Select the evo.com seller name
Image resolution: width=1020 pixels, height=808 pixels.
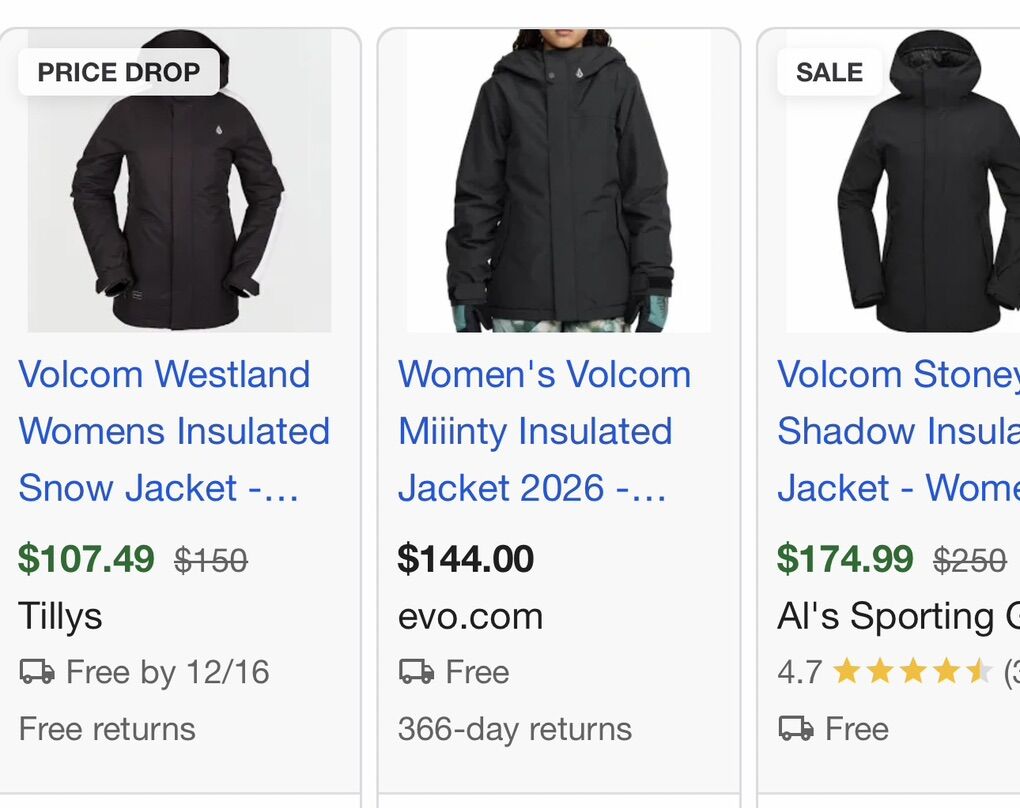pos(470,616)
